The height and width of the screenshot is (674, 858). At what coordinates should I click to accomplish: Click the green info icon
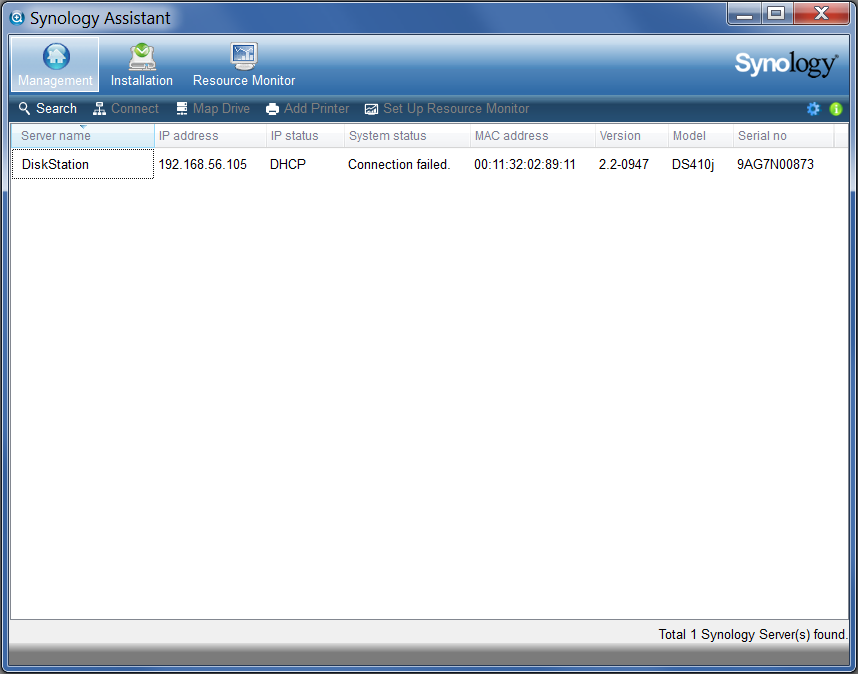[x=836, y=109]
